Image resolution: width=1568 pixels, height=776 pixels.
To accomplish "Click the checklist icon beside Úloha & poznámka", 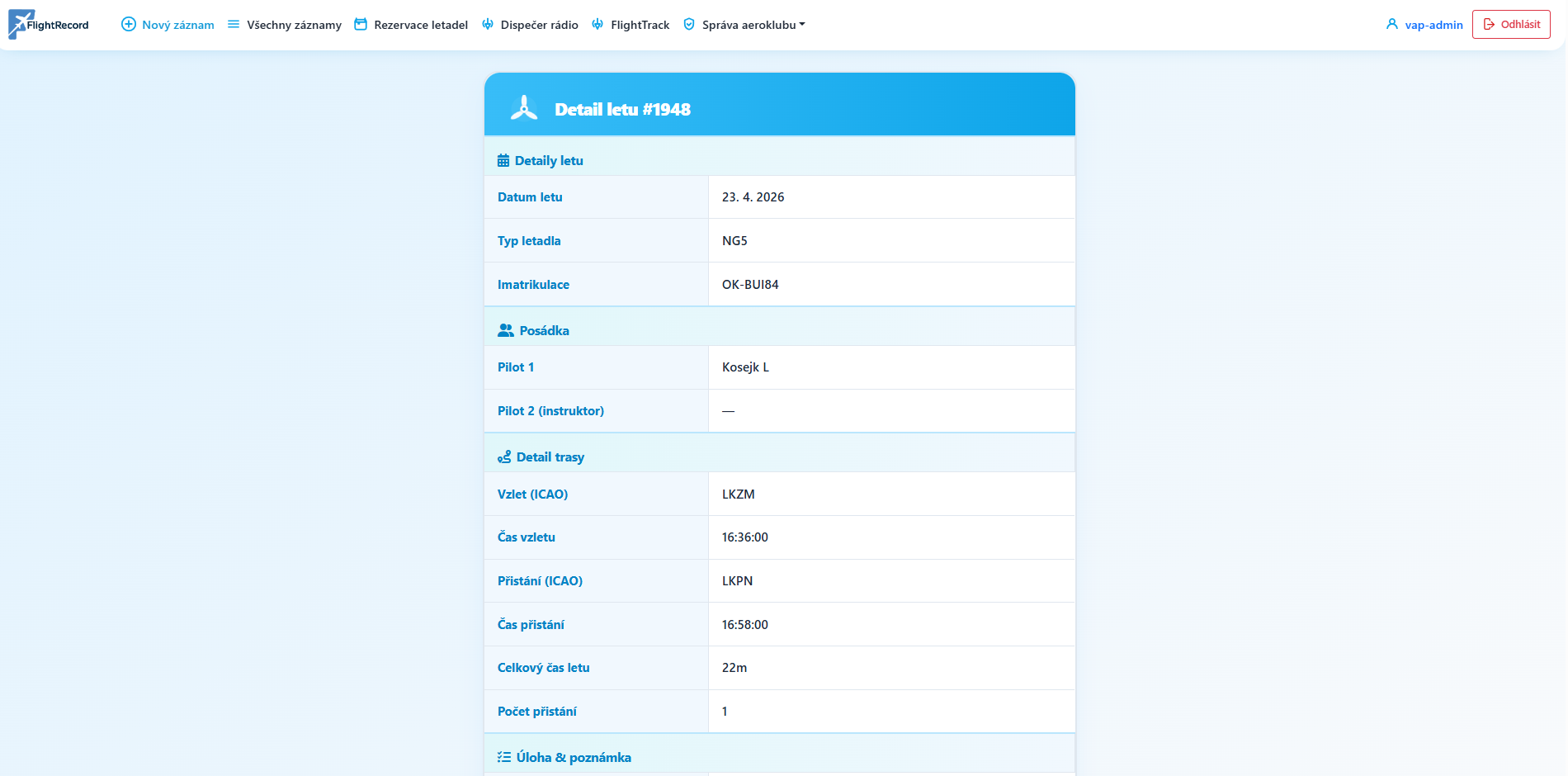I will point(504,757).
